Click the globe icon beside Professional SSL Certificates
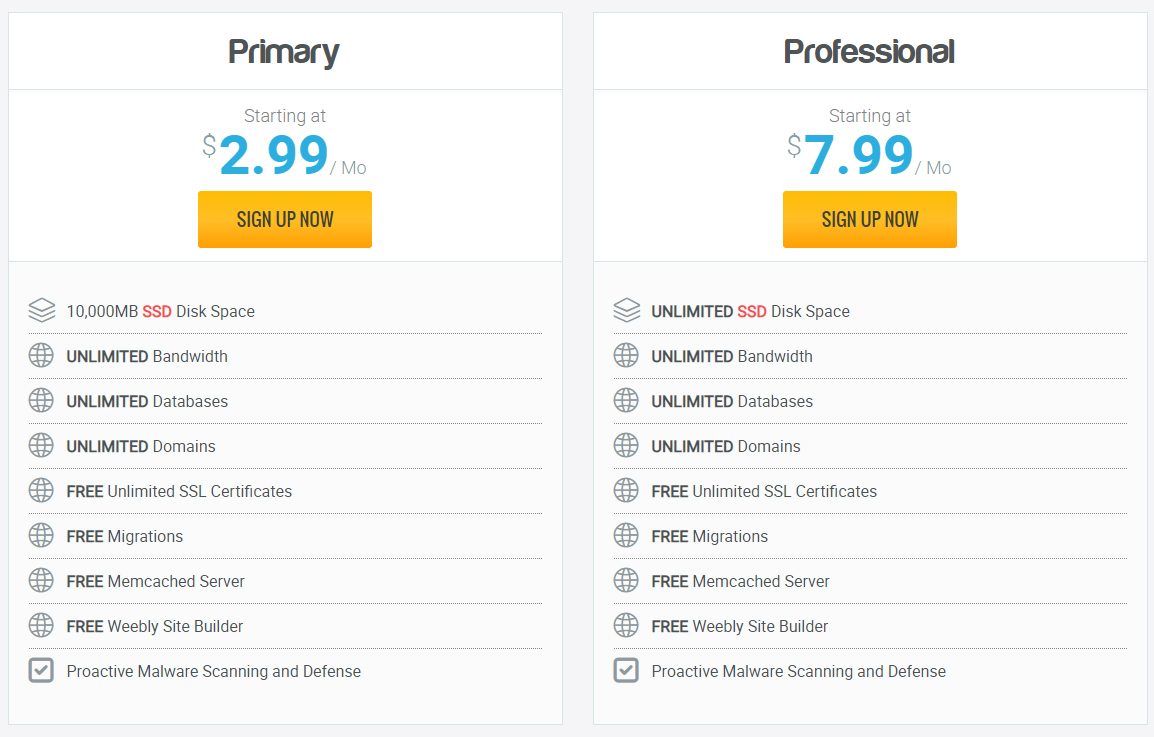The height and width of the screenshot is (737, 1154). (x=626, y=491)
